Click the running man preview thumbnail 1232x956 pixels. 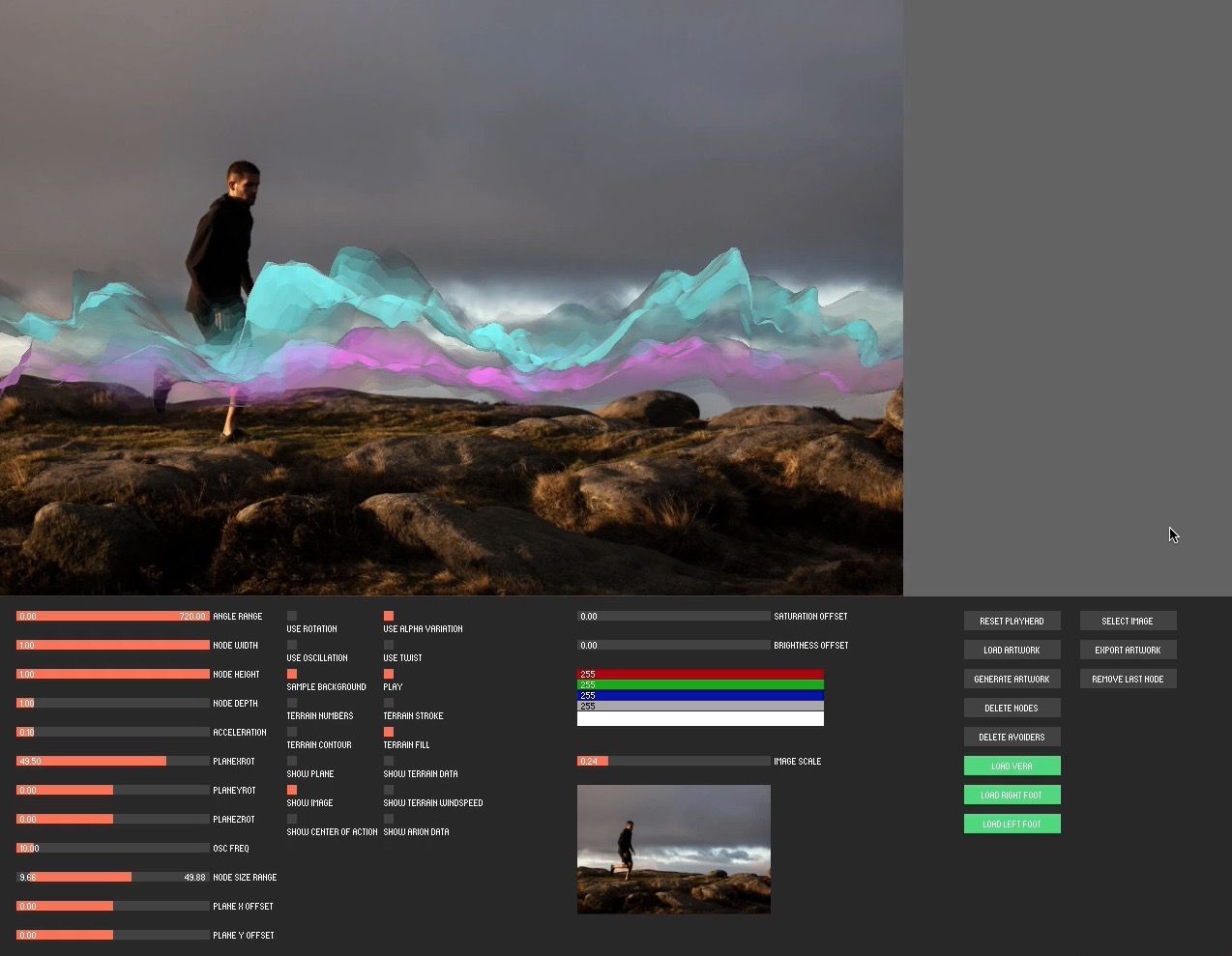673,849
